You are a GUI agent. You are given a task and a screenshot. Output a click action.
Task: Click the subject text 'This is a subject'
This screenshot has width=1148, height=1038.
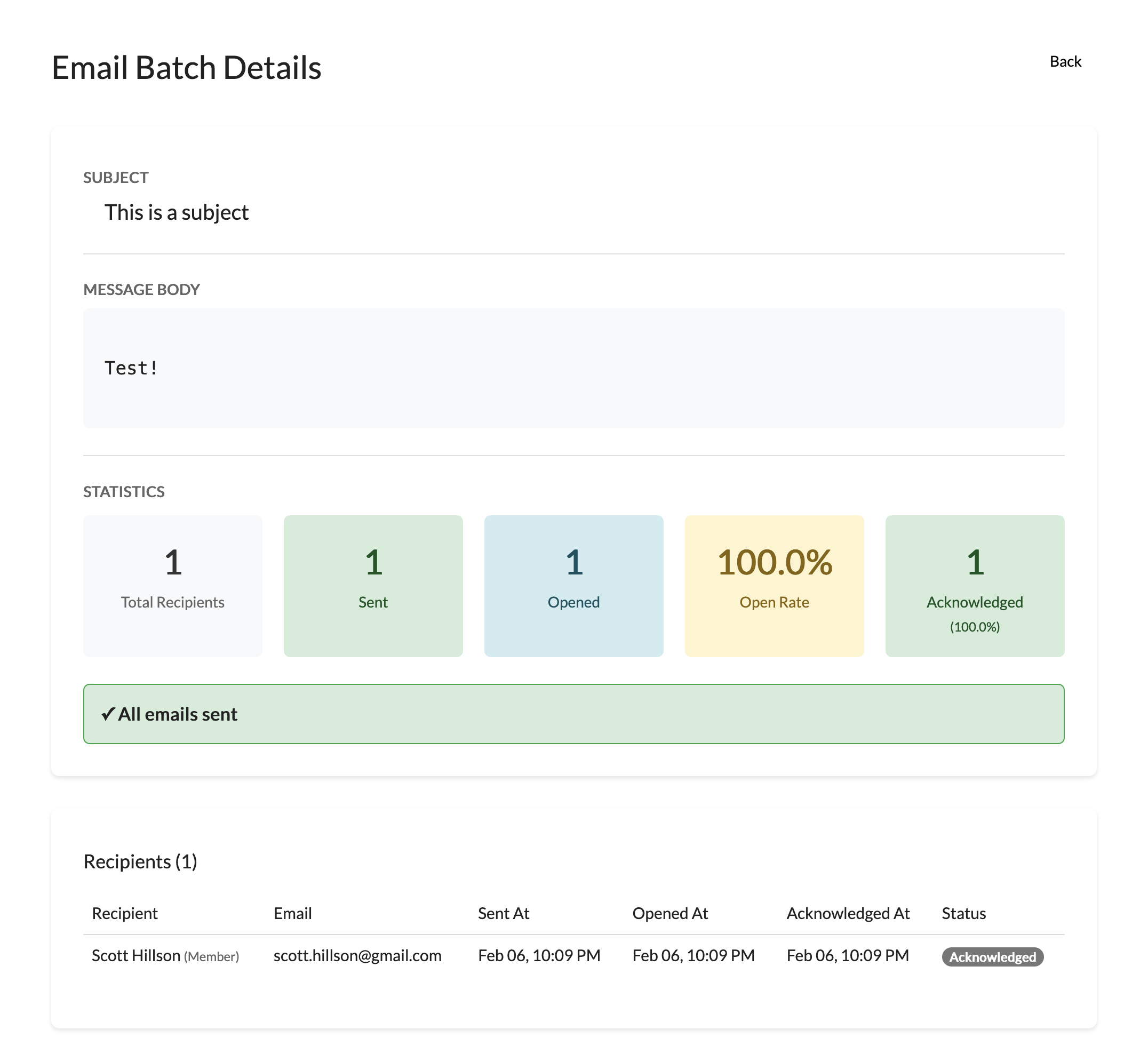pyautogui.click(x=177, y=212)
